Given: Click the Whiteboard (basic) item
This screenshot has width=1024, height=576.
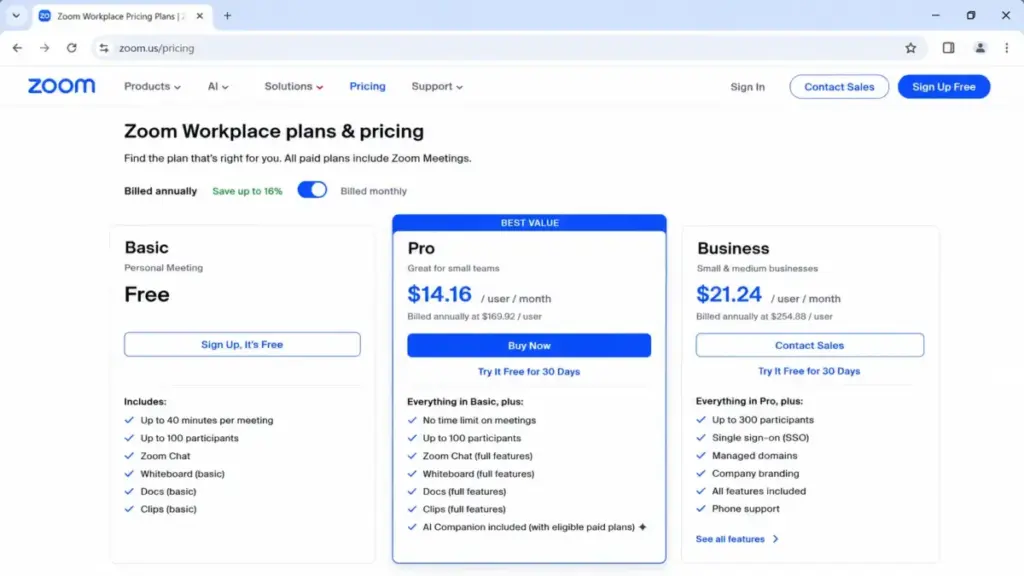Looking at the screenshot, I should coord(182,474).
